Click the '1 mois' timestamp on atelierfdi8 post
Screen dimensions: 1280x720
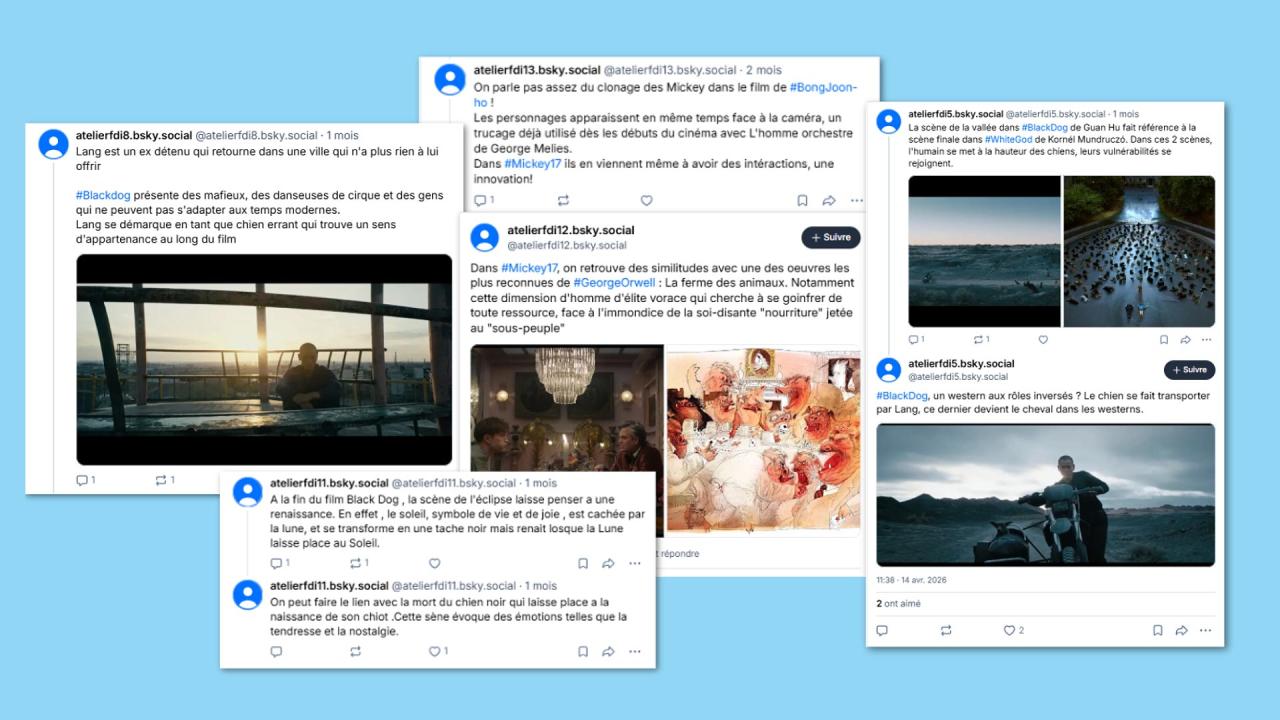click(342, 135)
